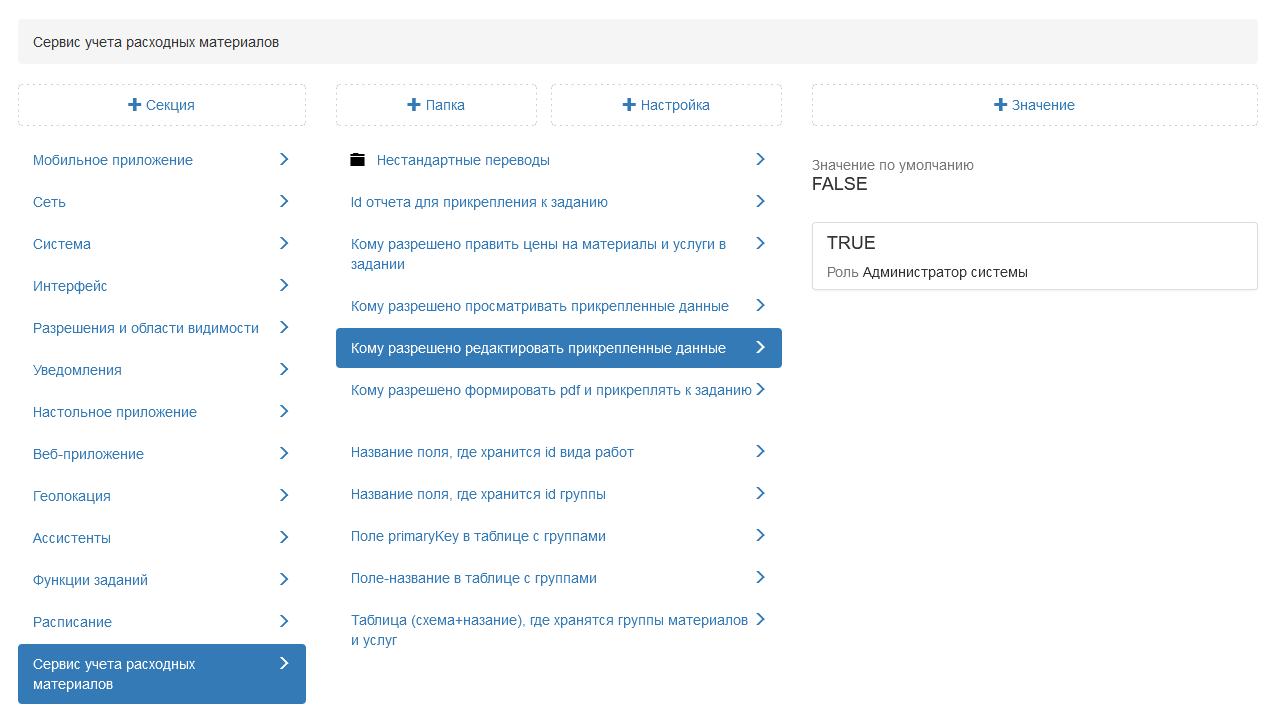The width and height of the screenshot is (1277, 717).
Task: Click chevron arrow beside Поле-название в таблице с группами
Action: click(x=760, y=577)
